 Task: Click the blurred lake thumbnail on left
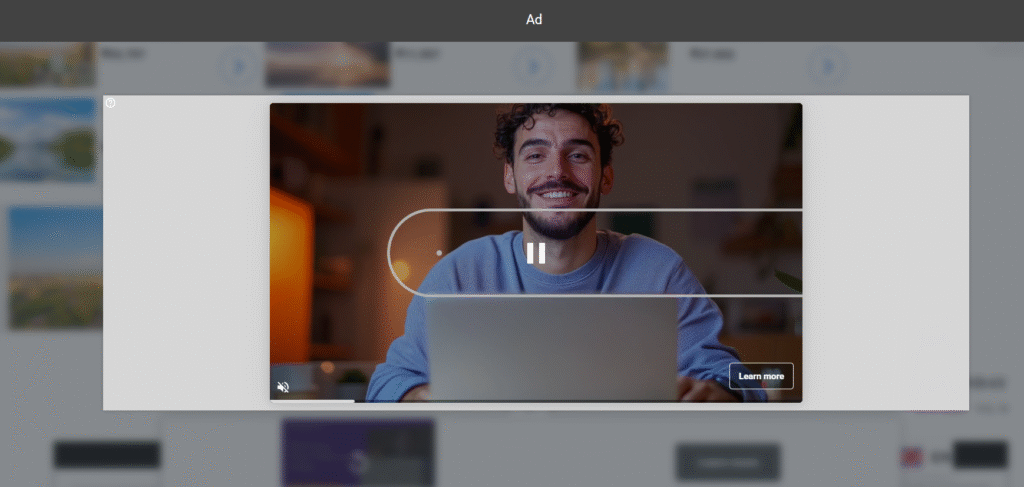[x=50, y=140]
